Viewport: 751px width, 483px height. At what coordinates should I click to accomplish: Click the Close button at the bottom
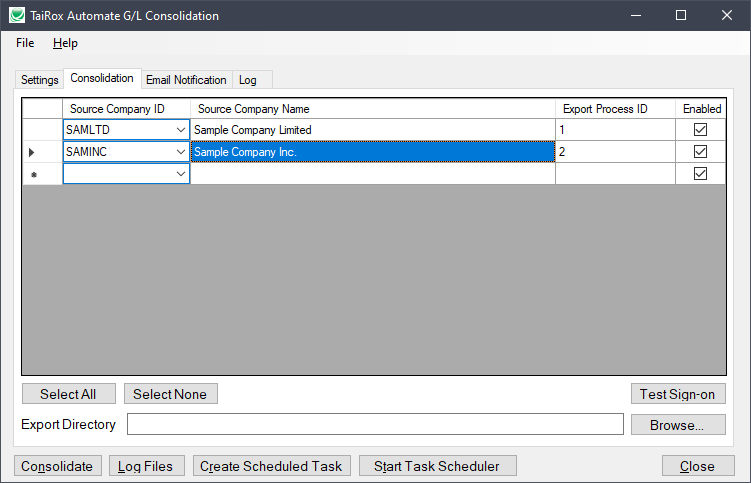coord(698,466)
